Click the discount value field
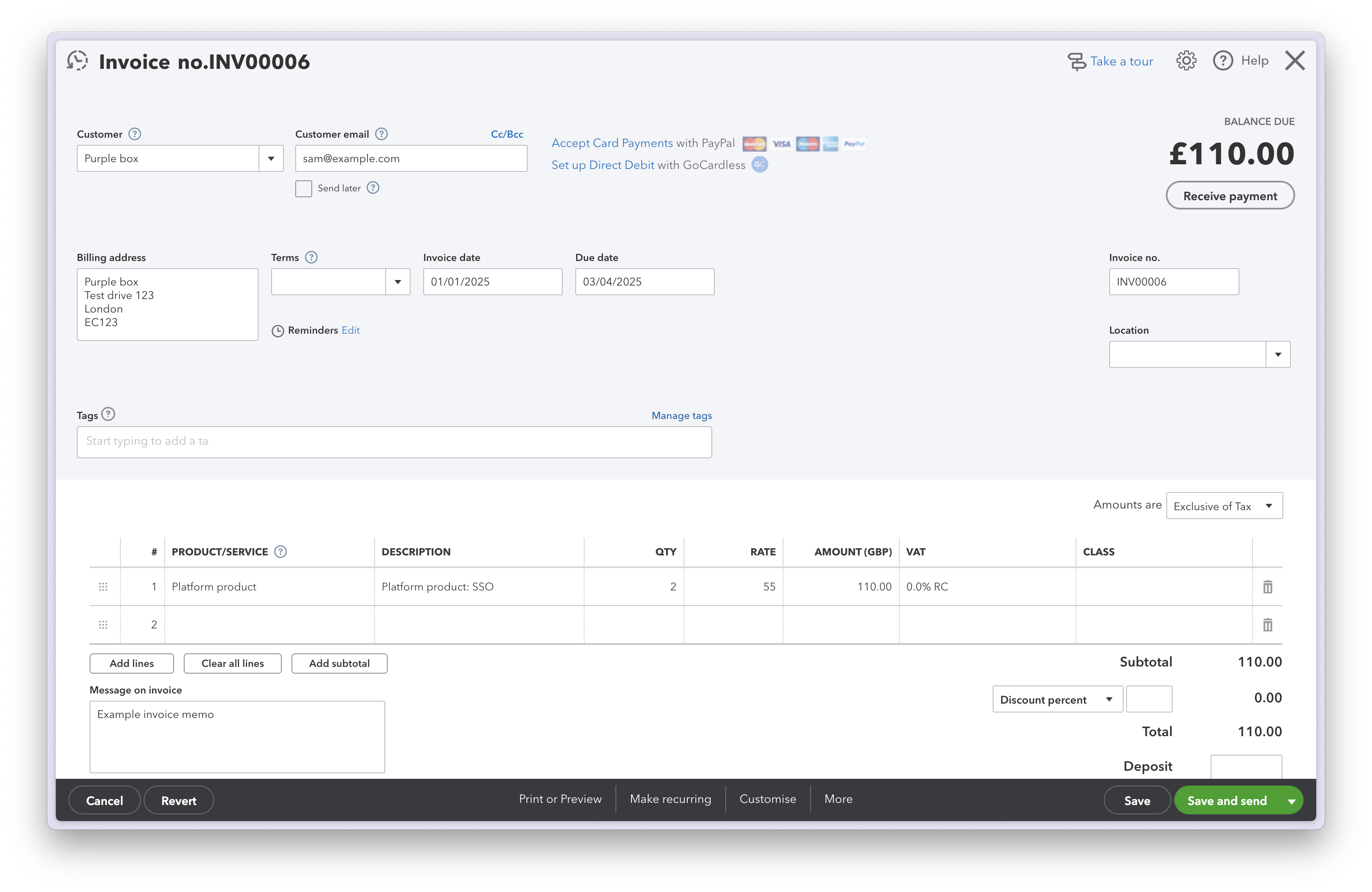The width and height of the screenshot is (1372, 892). pyautogui.click(x=1149, y=699)
